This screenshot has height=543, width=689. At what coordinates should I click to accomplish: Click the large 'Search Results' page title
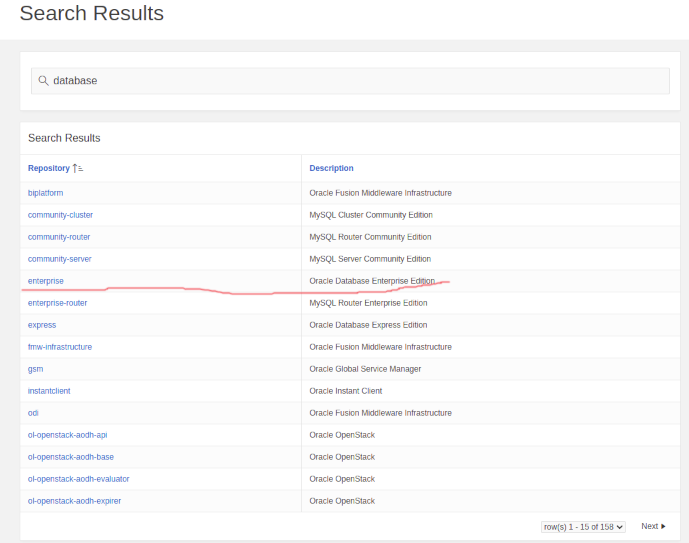pyautogui.click(x=92, y=13)
